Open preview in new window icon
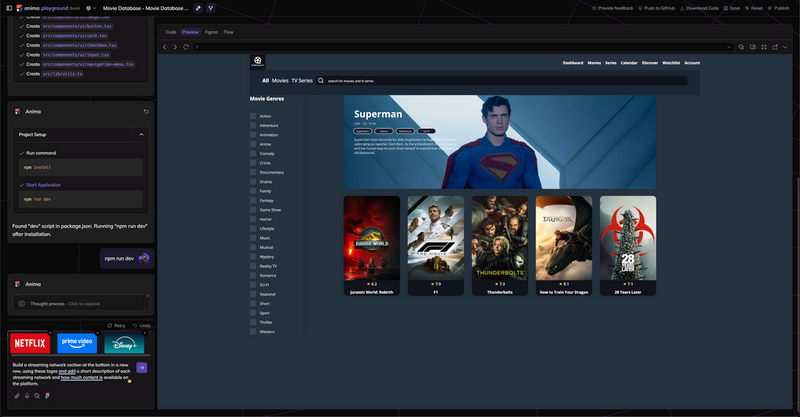The image size is (800, 417). 775,47
